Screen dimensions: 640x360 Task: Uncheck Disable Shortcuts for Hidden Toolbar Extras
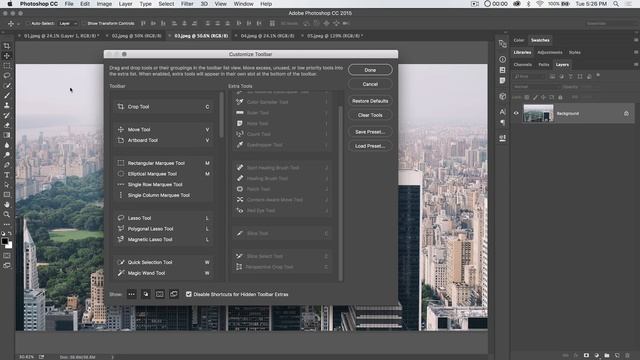pyautogui.click(x=189, y=294)
